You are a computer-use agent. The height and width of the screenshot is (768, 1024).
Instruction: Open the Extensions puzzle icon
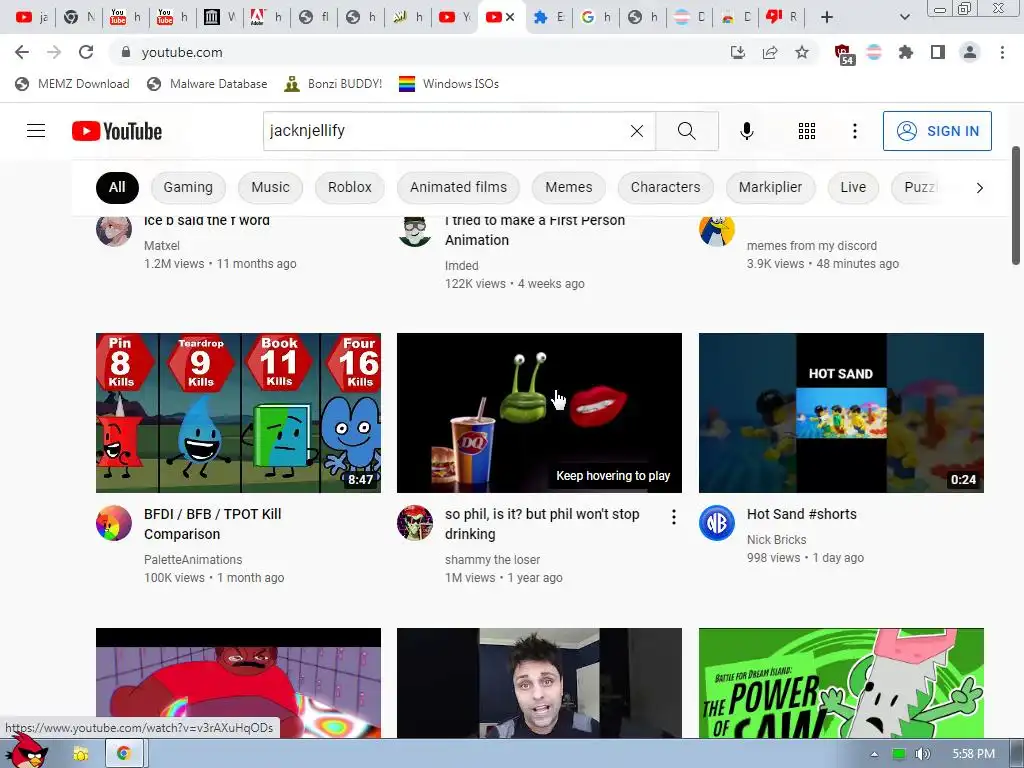(906, 52)
